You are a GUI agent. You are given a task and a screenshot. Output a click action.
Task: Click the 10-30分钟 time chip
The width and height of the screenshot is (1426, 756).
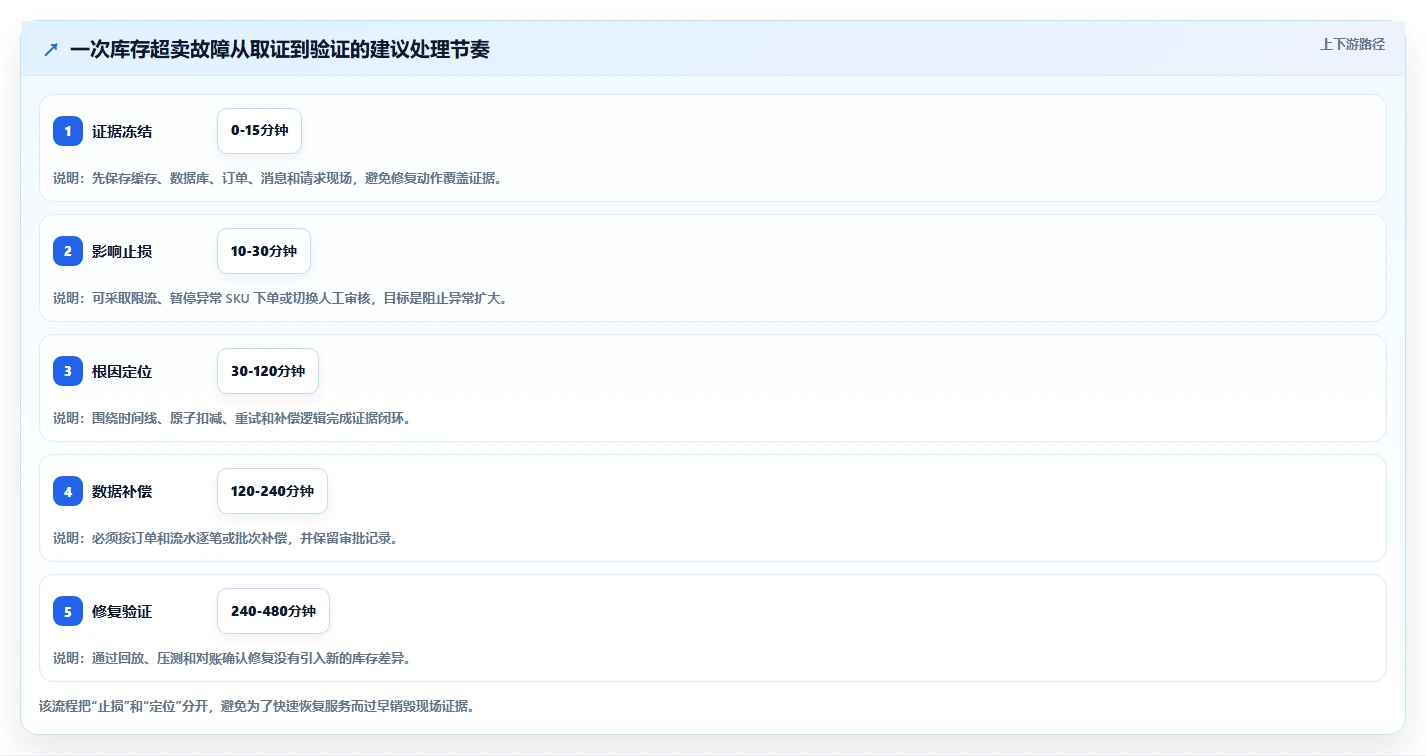pyautogui.click(x=264, y=251)
